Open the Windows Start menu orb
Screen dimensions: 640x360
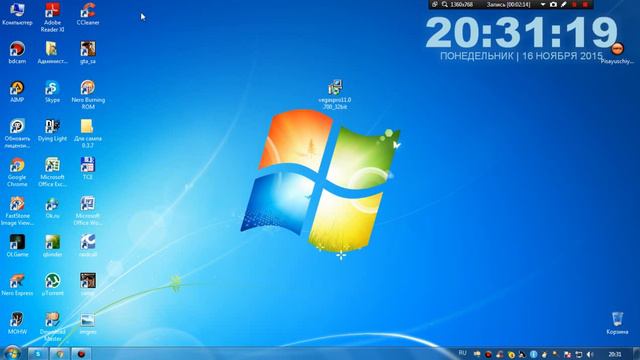pyautogui.click(x=12, y=353)
